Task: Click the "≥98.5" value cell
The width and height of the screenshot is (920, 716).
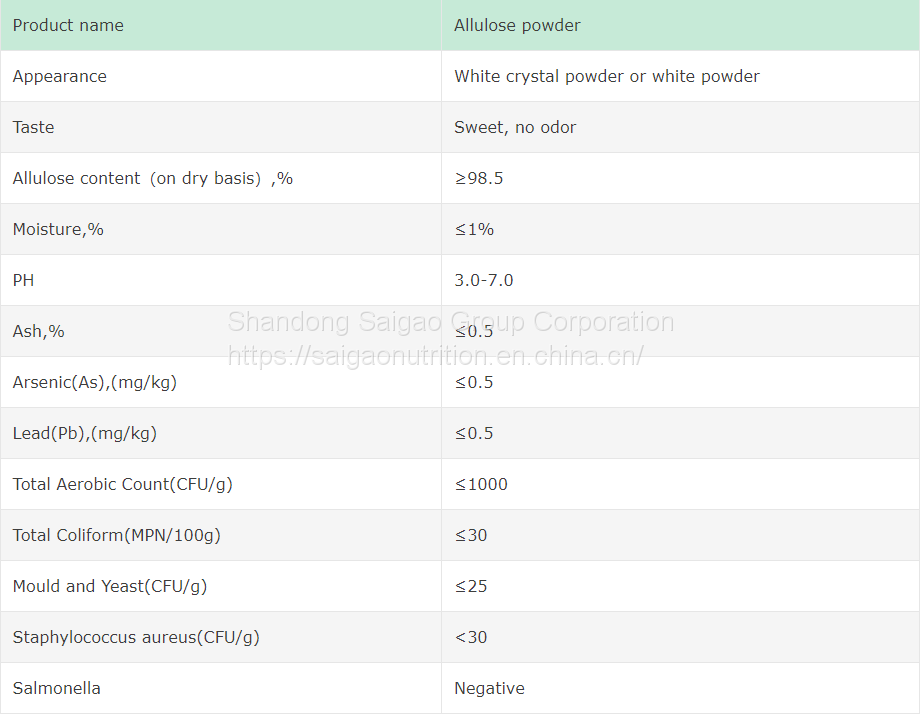Action: pos(479,178)
